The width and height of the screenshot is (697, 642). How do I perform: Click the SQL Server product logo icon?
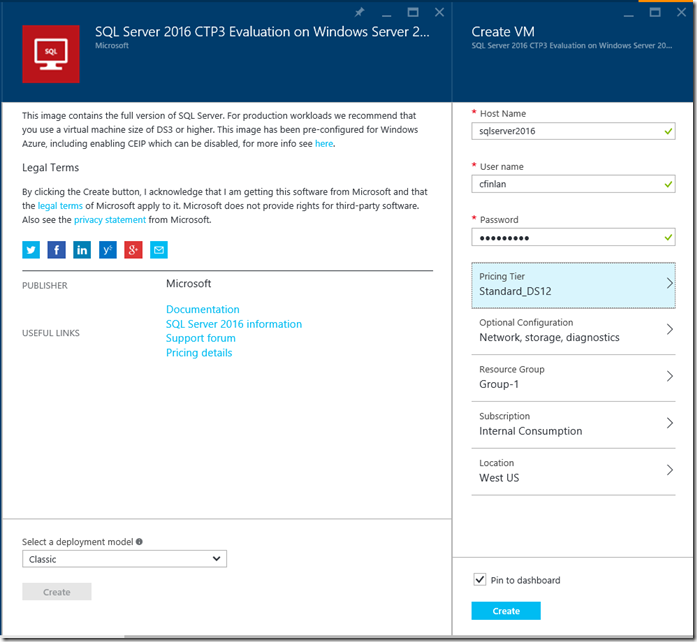[51, 54]
